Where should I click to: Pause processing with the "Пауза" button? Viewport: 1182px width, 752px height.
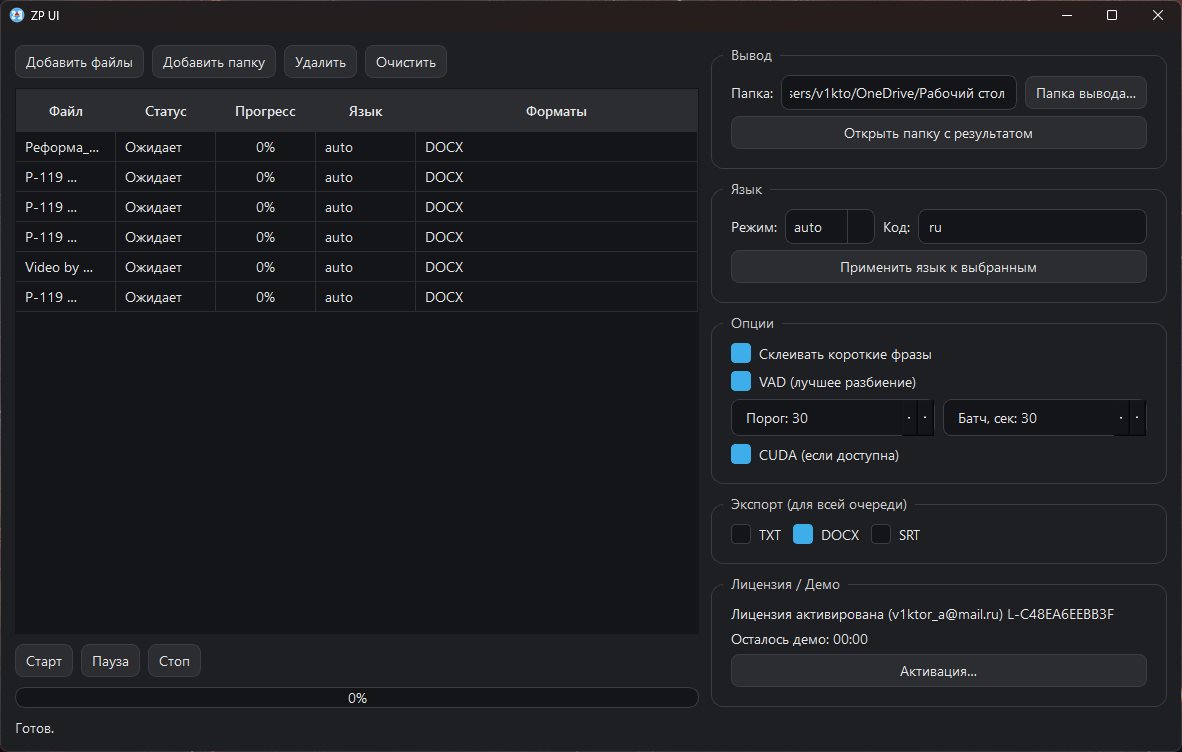coord(110,662)
